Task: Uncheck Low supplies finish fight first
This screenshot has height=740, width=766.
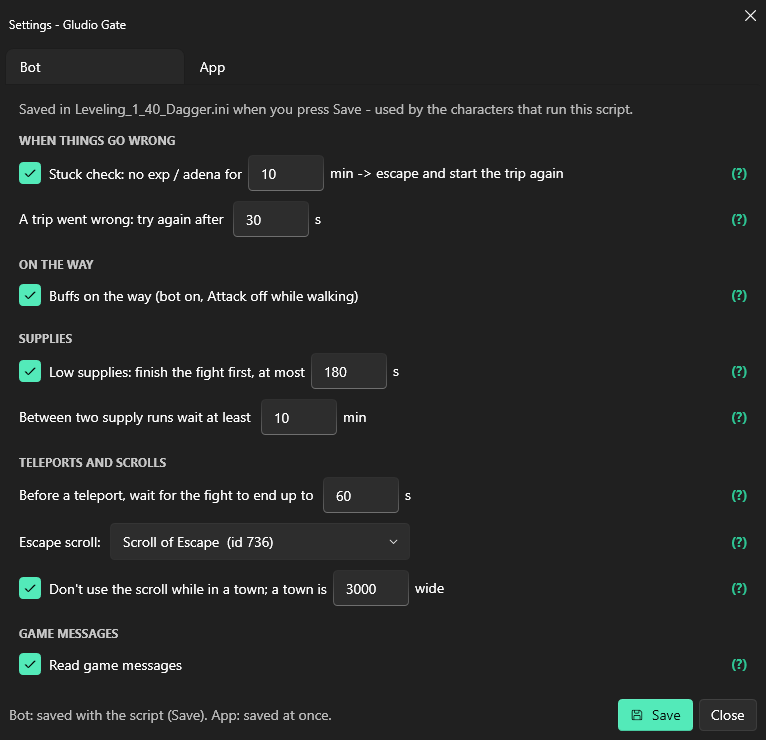Action: (30, 371)
